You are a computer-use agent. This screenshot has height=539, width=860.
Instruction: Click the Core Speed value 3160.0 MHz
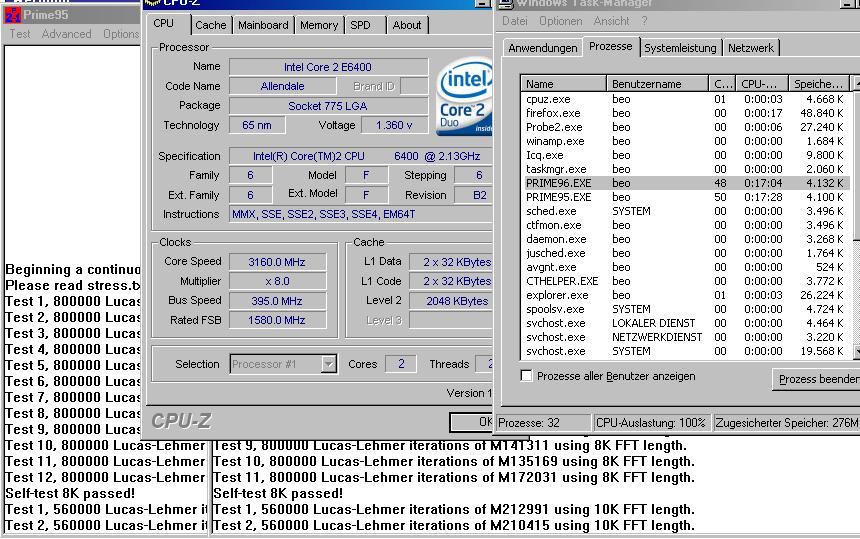point(277,262)
